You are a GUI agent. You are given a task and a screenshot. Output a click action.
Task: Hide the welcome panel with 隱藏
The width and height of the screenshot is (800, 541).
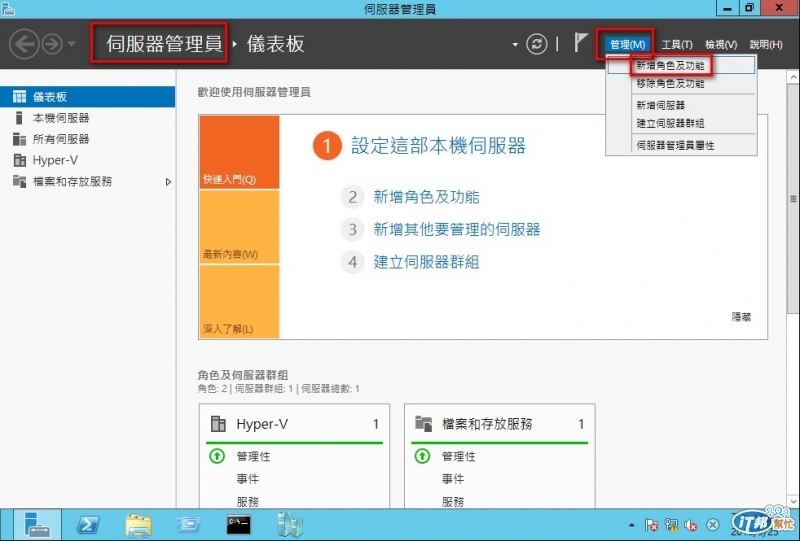point(741,317)
